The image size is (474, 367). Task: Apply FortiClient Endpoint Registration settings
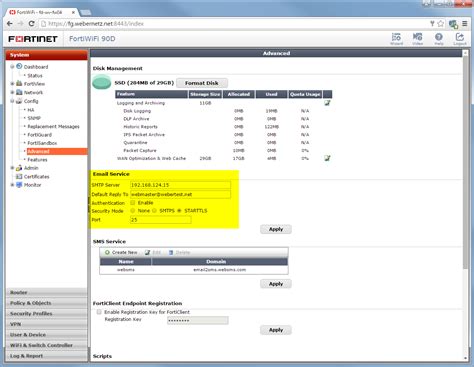pyautogui.click(x=276, y=330)
